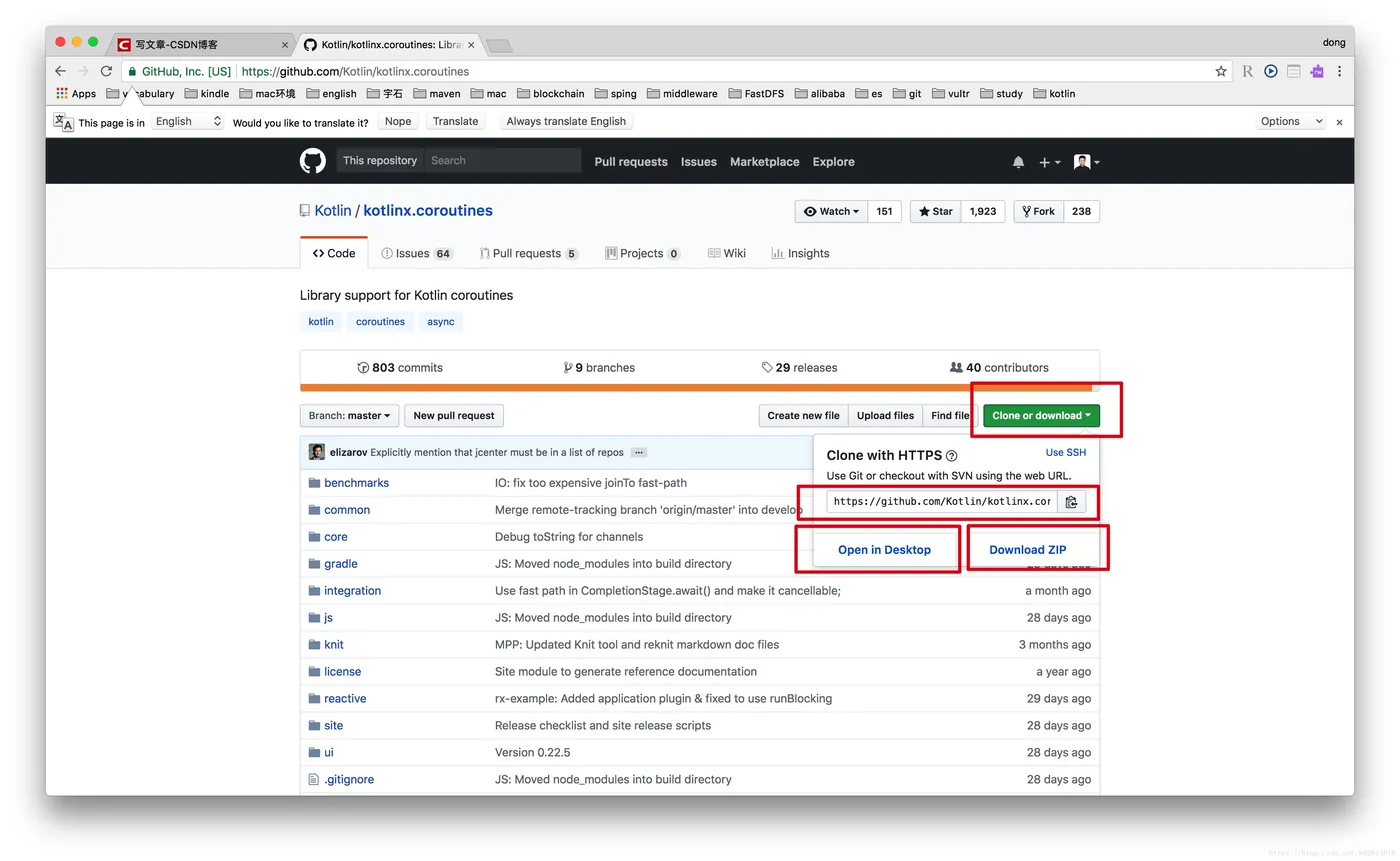This screenshot has width=1400, height=861.
Task: Open the blockchain bookmark folder
Action: (x=550, y=93)
